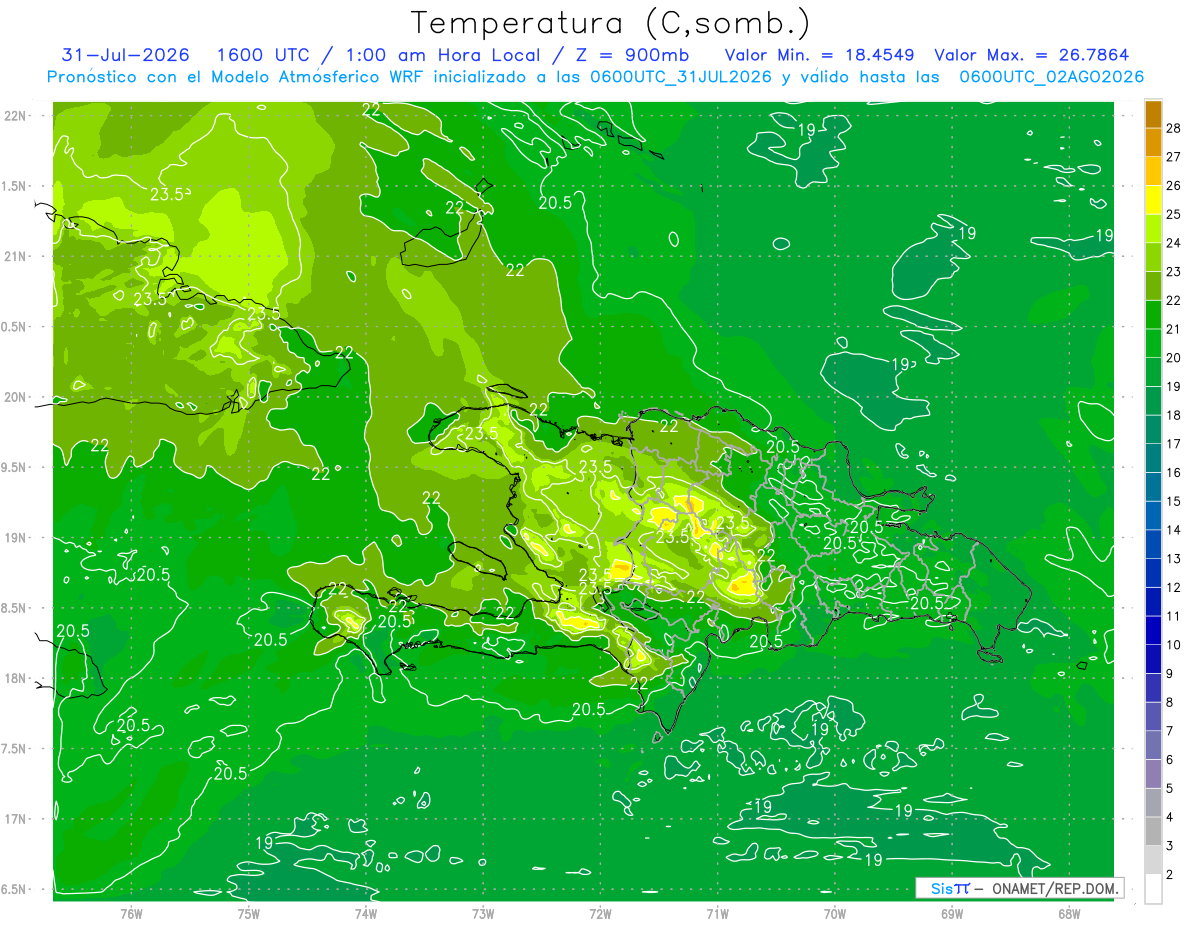Click colorbar label '9' on the legend
This screenshot has width=1200, height=927.
pos(1170,674)
